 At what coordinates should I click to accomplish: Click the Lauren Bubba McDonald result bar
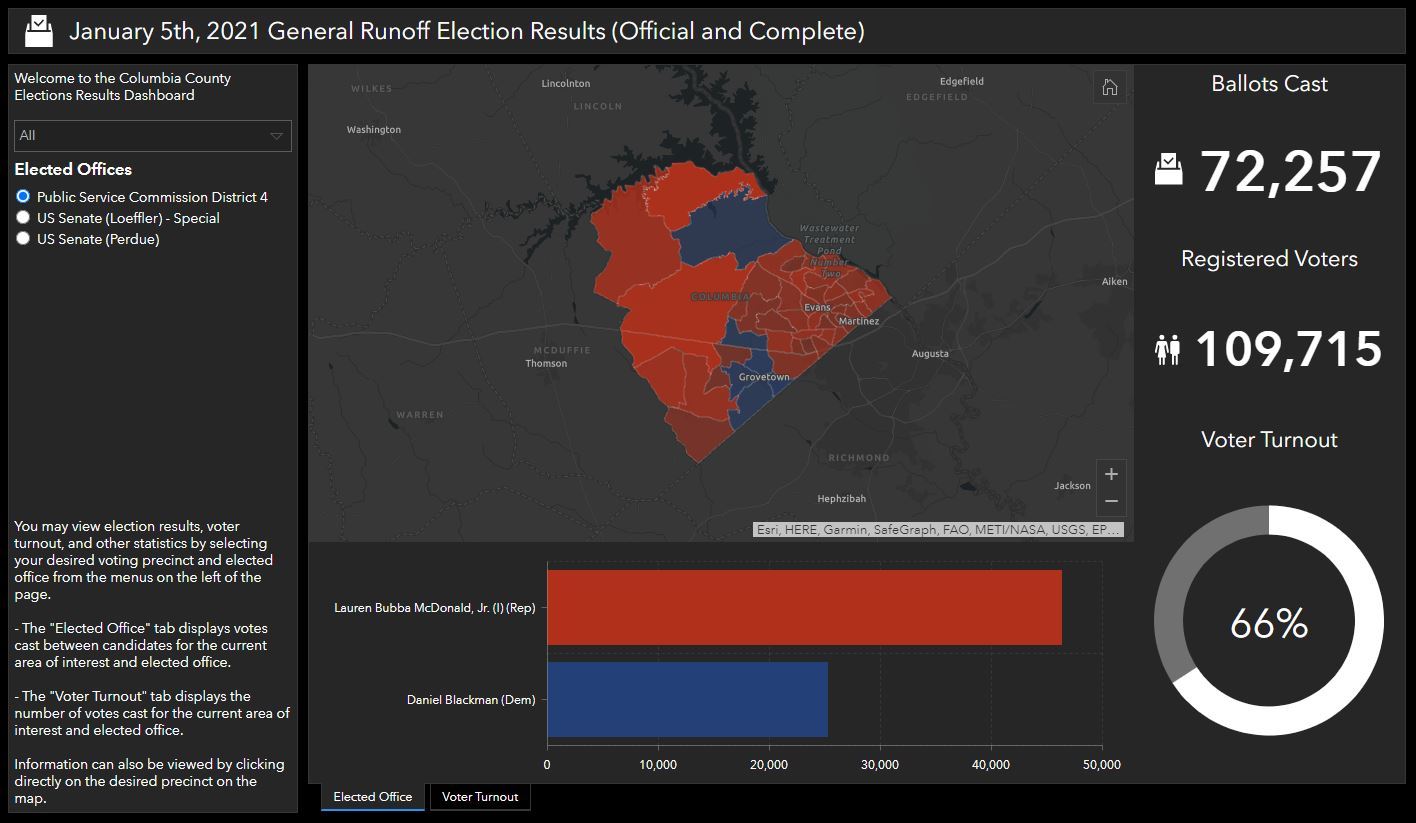[800, 607]
